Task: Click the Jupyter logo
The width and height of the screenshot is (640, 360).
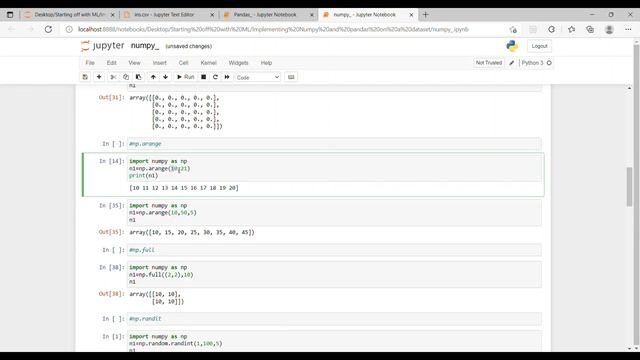Action: point(102,46)
